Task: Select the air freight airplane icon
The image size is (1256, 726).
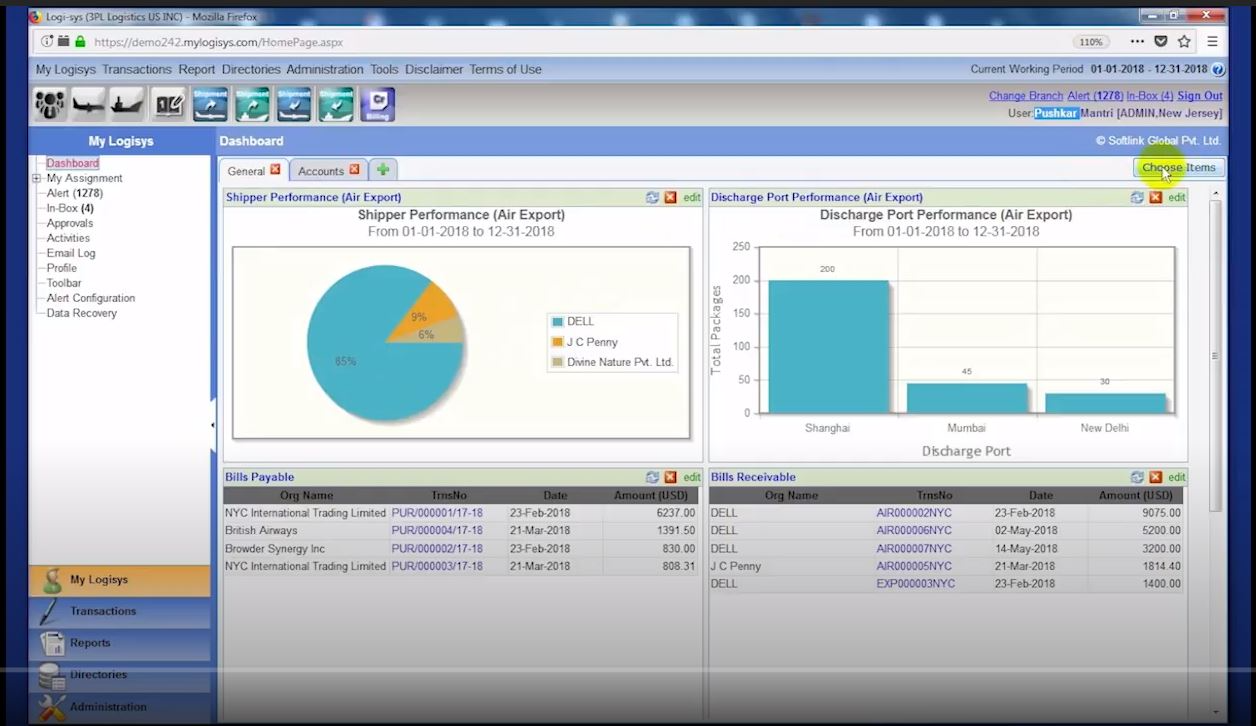Action: click(x=87, y=103)
